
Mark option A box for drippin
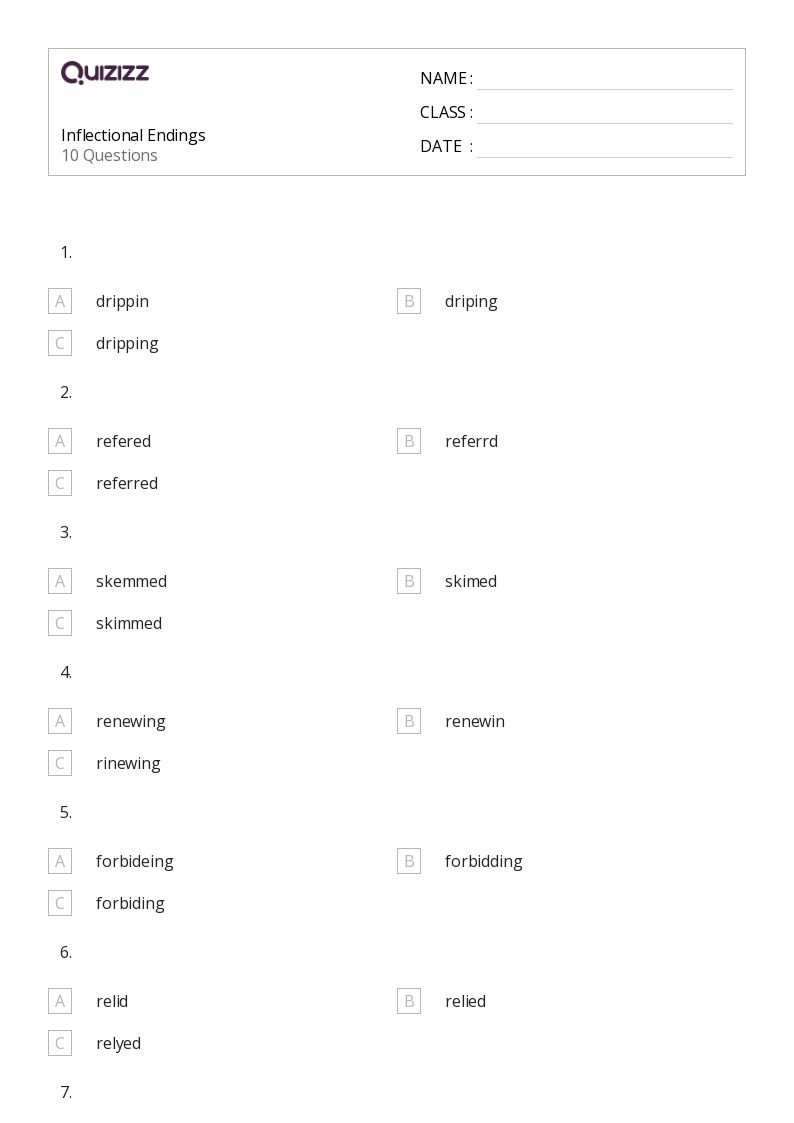[x=60, y=301]
